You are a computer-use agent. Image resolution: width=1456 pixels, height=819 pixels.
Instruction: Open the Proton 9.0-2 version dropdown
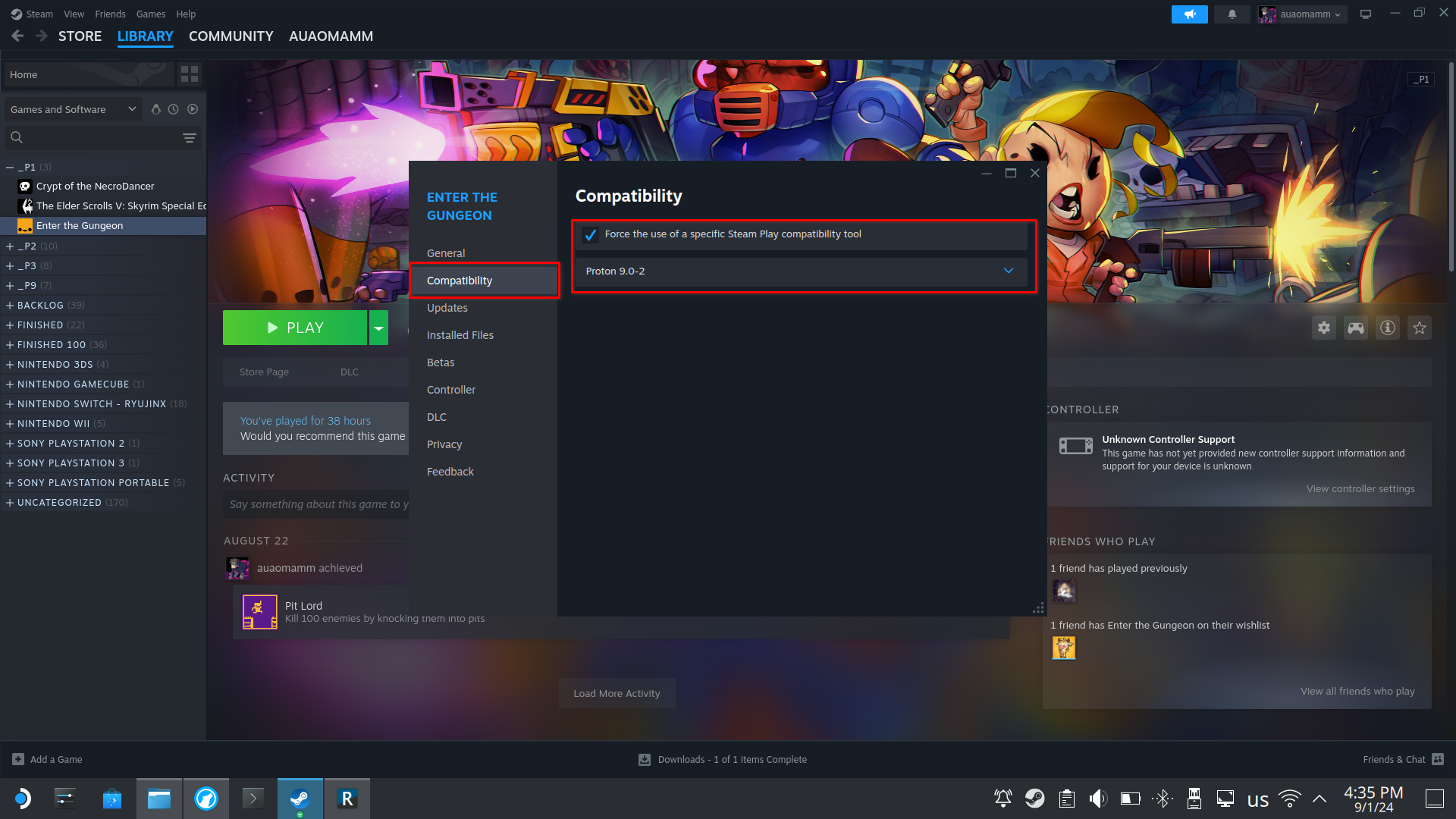[x=801, y=271]
